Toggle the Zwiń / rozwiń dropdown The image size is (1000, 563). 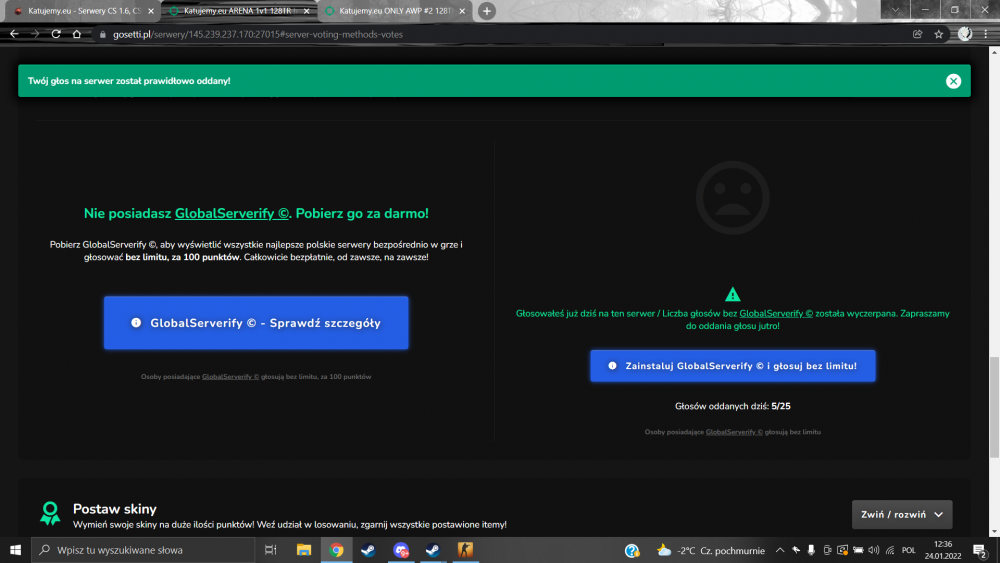pyautogui.click(x=902, y=515)
